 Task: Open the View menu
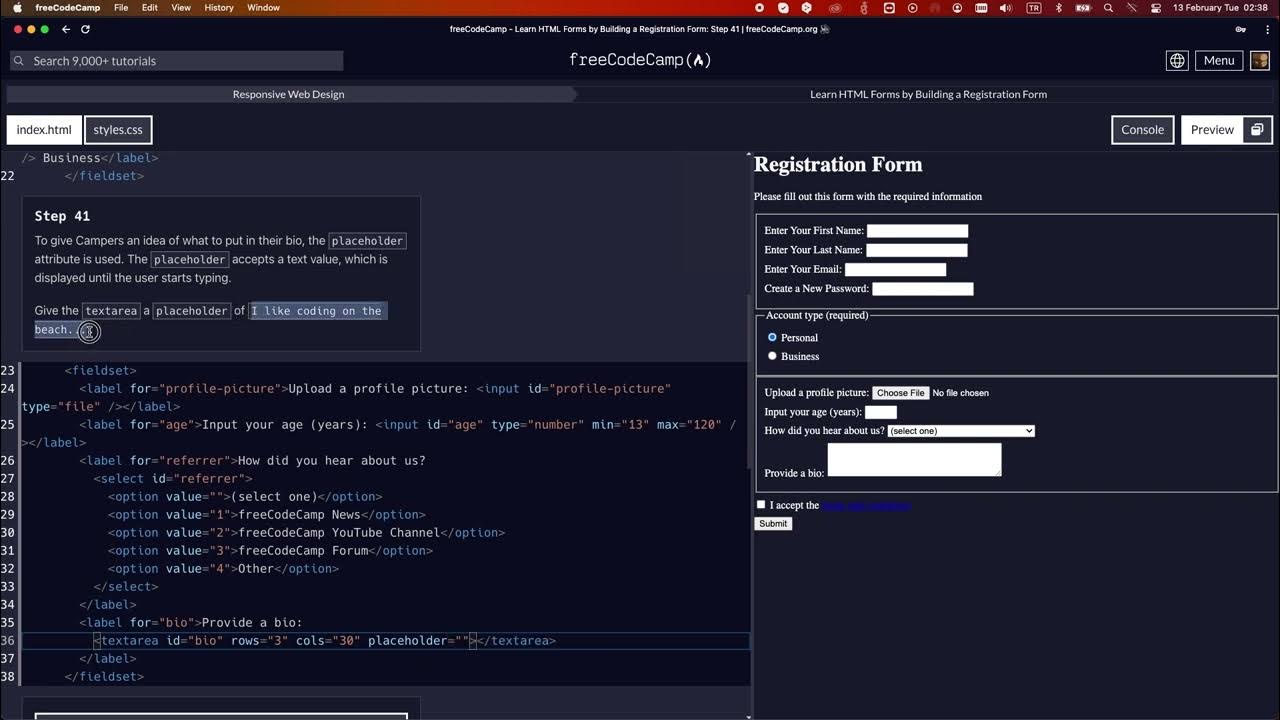coord(181,7)
